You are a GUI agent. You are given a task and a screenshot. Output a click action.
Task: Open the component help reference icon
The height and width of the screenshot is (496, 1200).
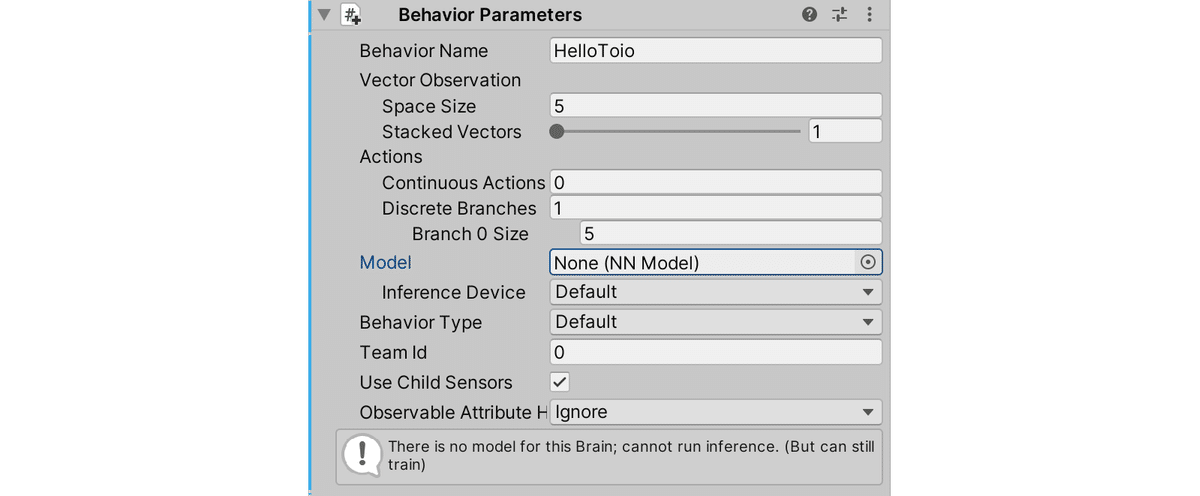810,15
